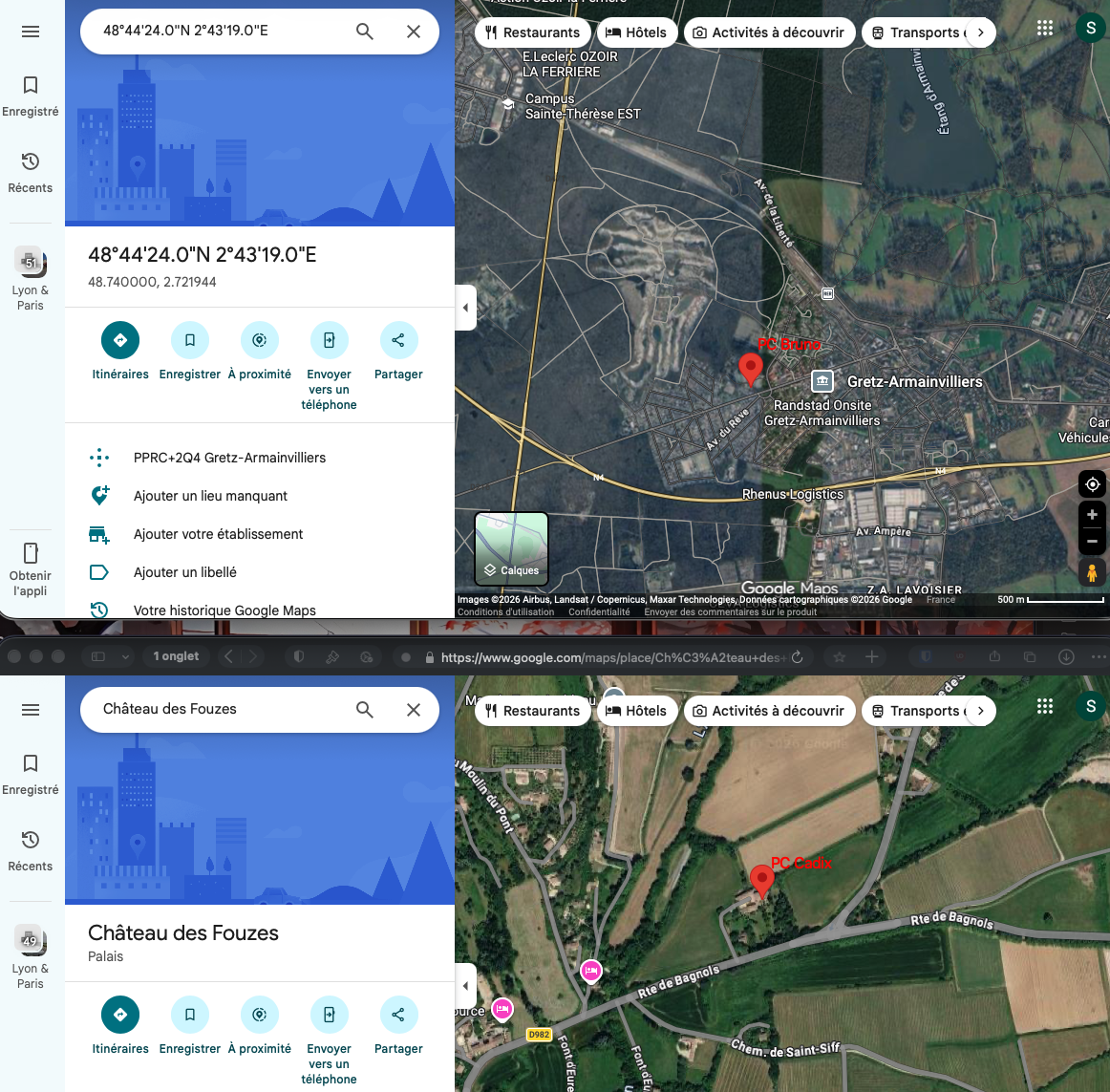Open Enregistré saved places in top window
The width and height of the screenshot is (1110, 1092).
pyautogui.click(x=31, y=96)
